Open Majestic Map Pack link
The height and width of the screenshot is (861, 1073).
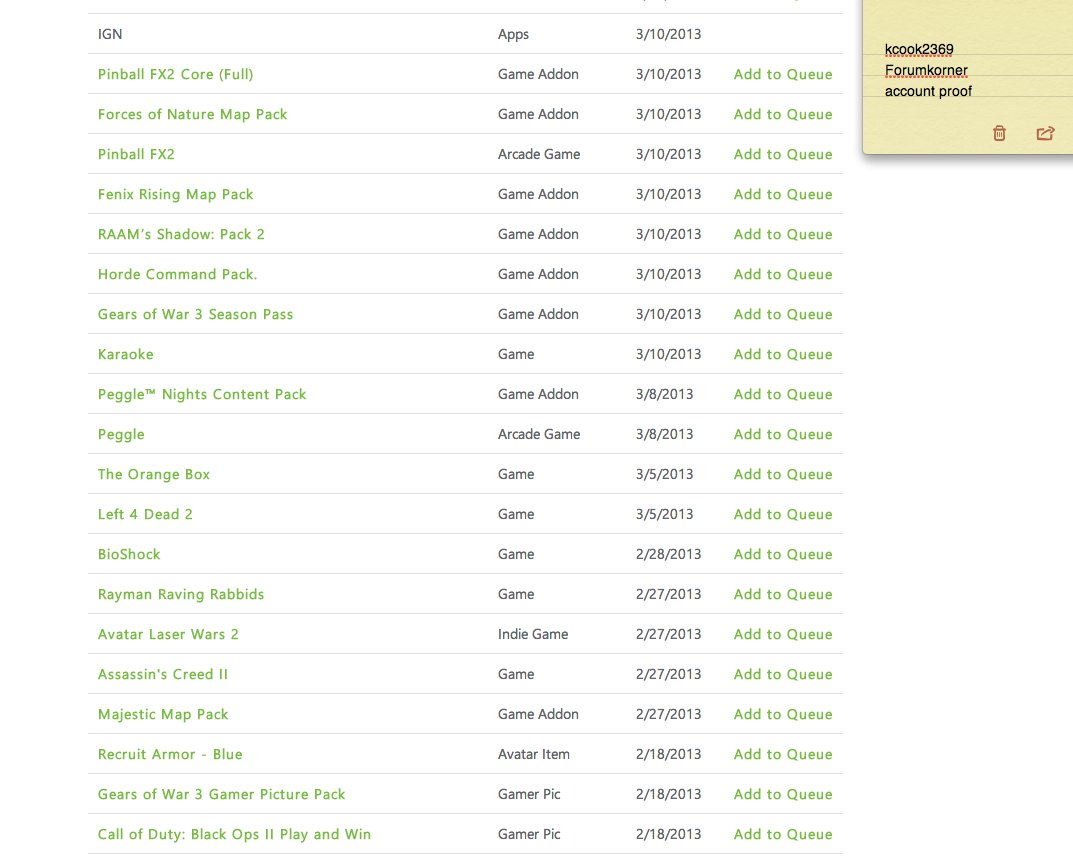click(163, 715)
